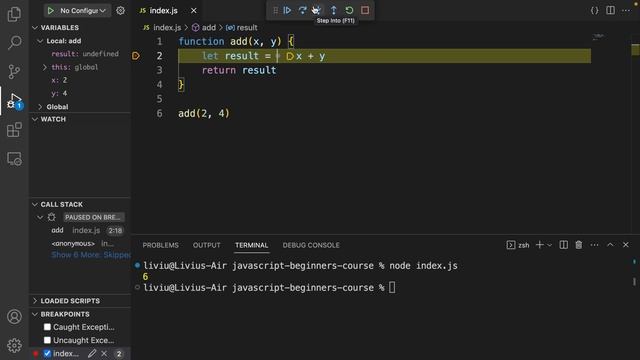Open the Explorer view in activity bar

[x=14, y=14]
